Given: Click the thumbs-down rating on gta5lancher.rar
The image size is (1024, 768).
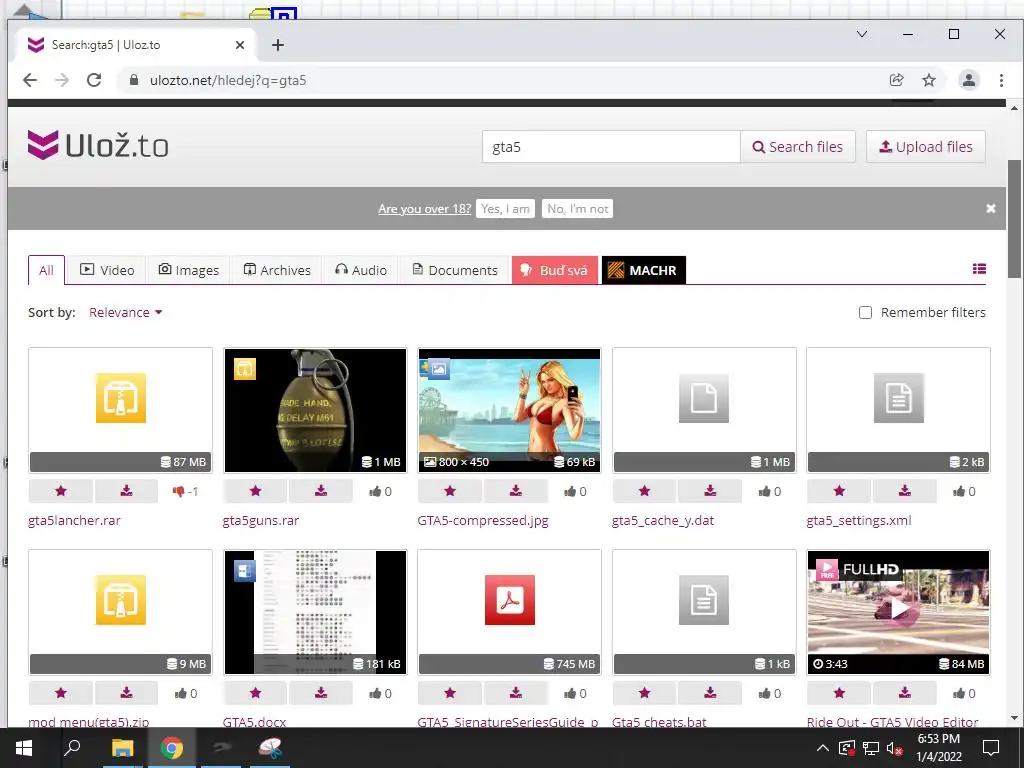Looking at the screenshot, I should coord(185,491).
